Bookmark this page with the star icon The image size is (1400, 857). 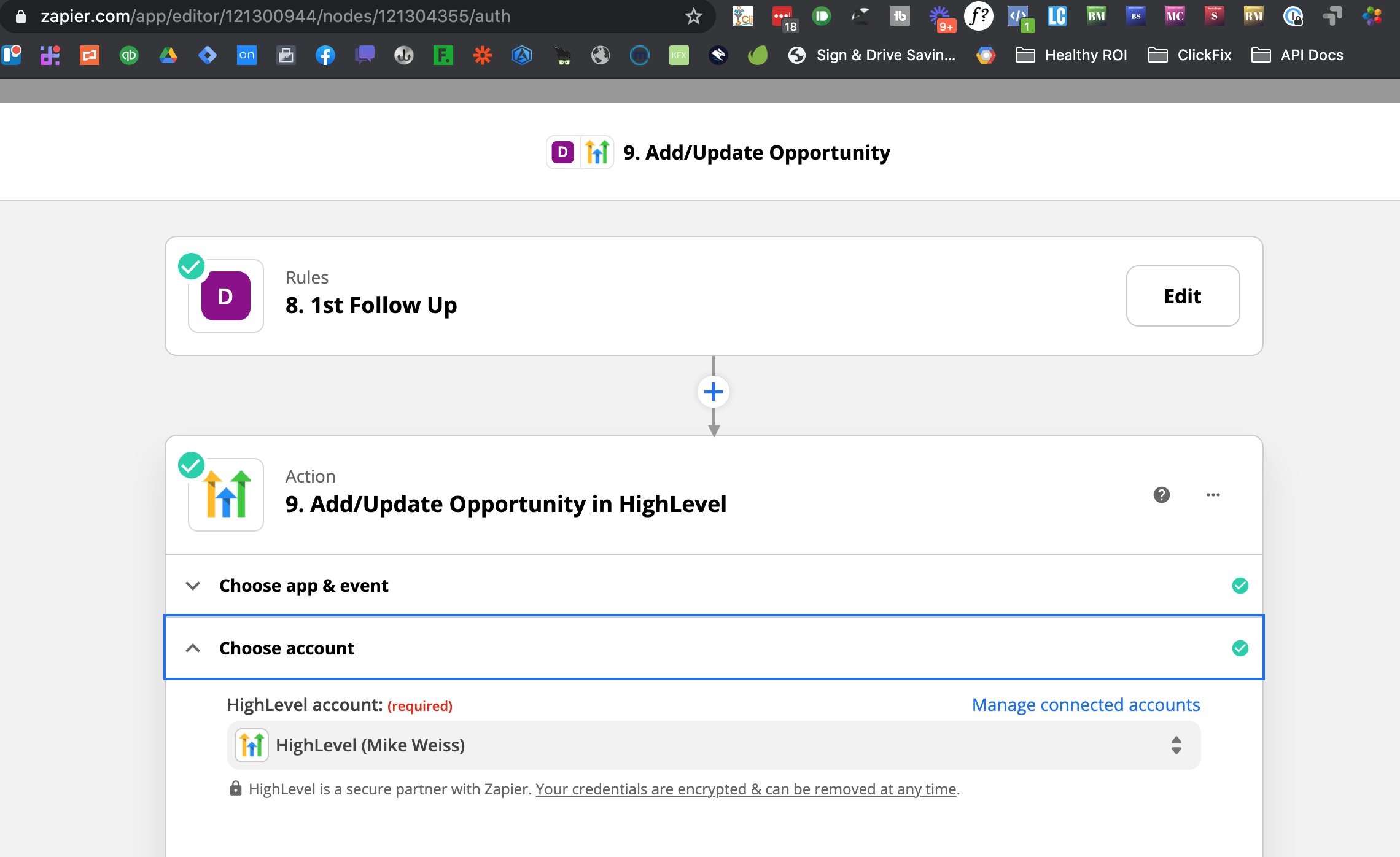coord(693,17)
